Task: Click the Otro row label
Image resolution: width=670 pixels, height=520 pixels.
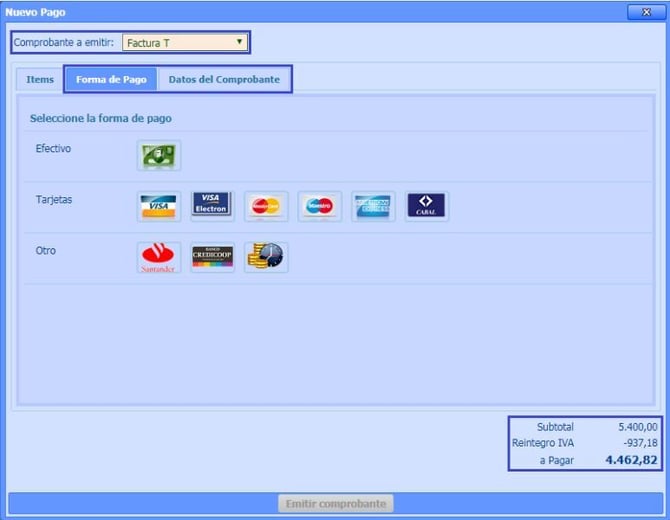Action: point(46,251)
